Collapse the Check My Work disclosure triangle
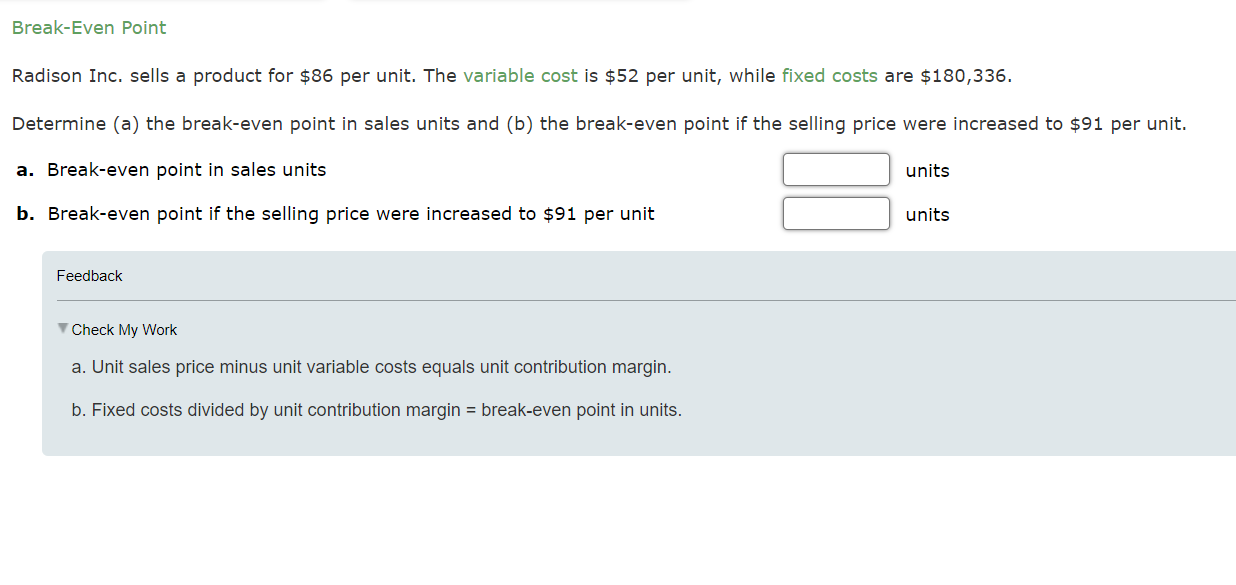The height and width of the screenshot is (585, 1236). click(x=61, y=329)
